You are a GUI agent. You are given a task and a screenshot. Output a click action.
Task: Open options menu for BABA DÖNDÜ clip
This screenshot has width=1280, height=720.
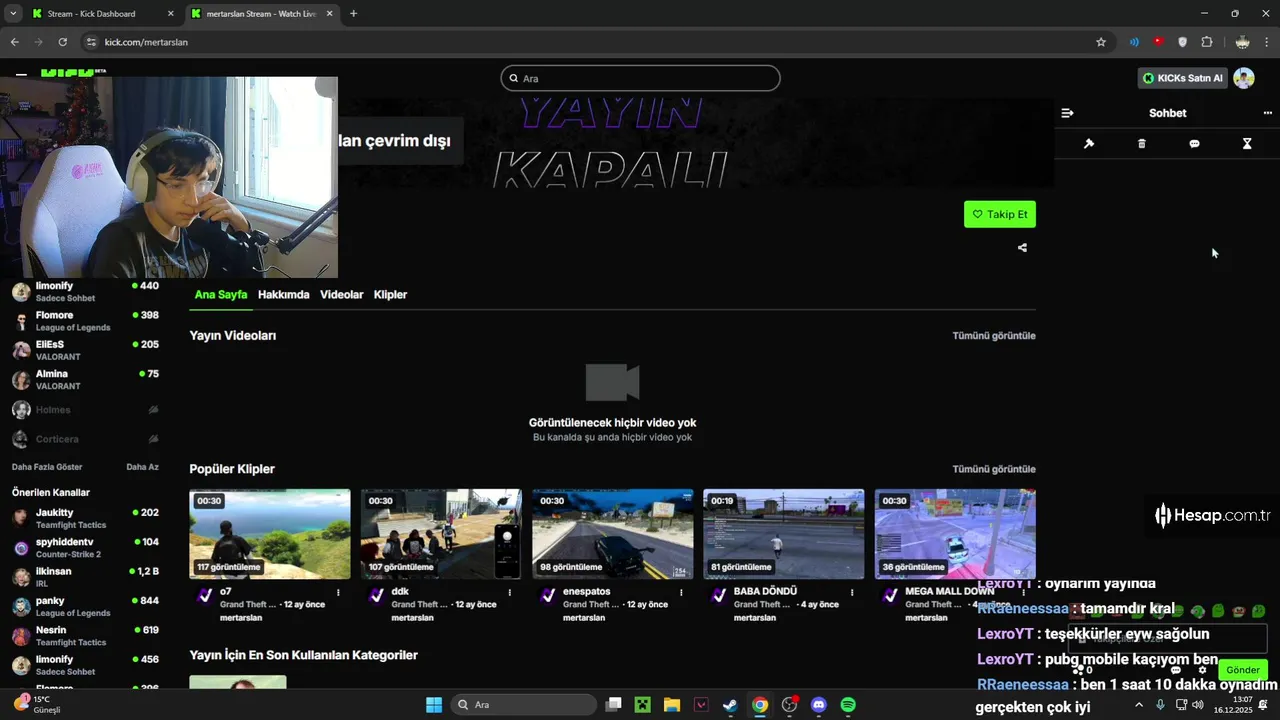point(852,592)
